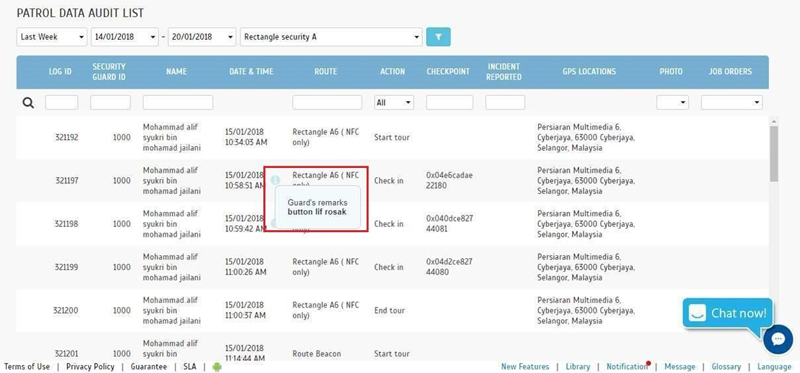The width and height of the screenshot is (800, 373).
Task: Click the End tour action text
Action: click(x=389, y=310)
